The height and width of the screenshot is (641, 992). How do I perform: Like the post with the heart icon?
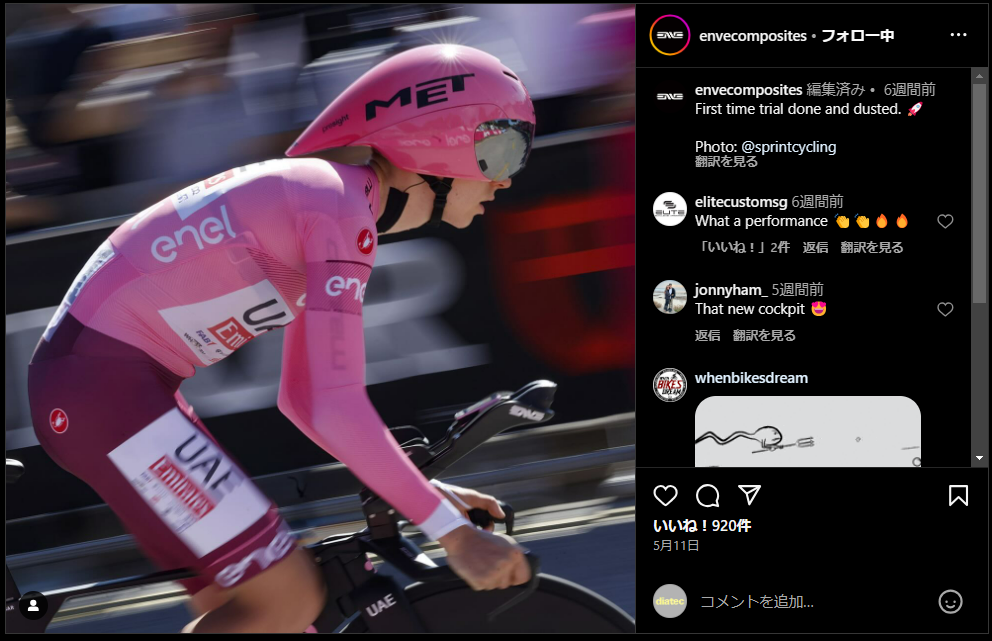(x=665, y=495)
